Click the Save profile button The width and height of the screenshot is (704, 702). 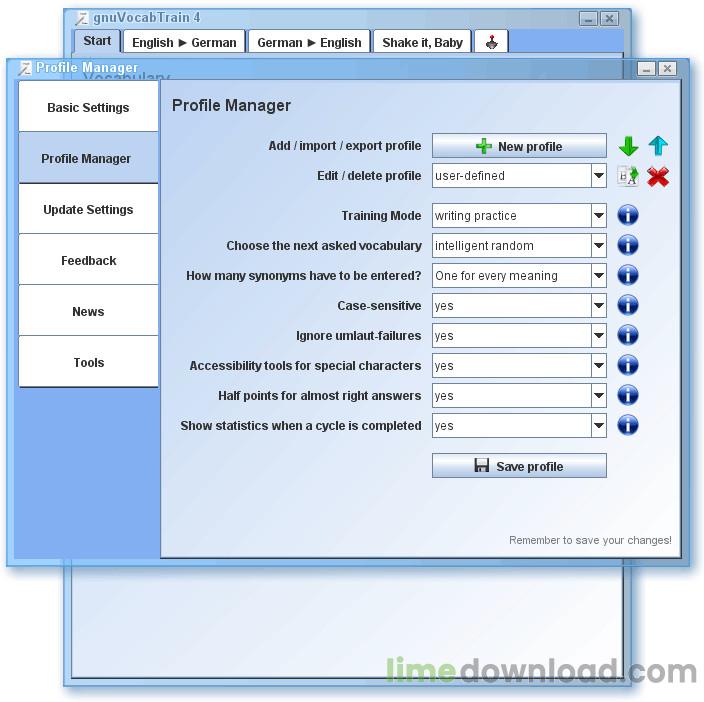[519, 466]
